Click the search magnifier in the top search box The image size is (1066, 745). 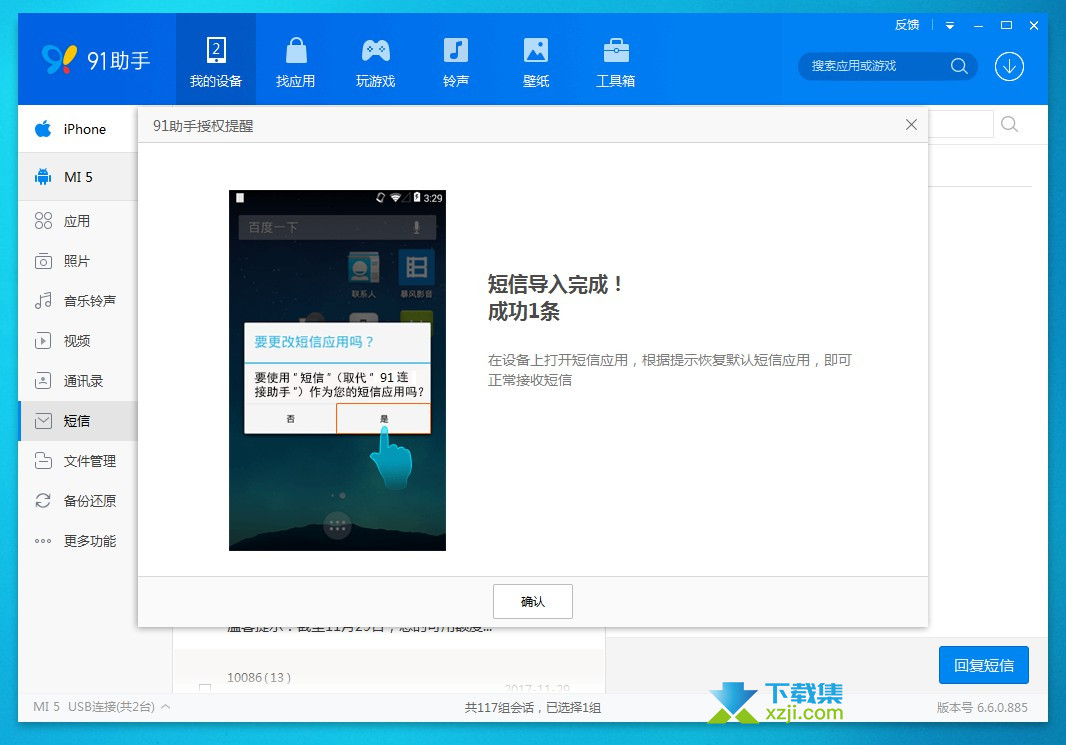(x=959, y=66)
